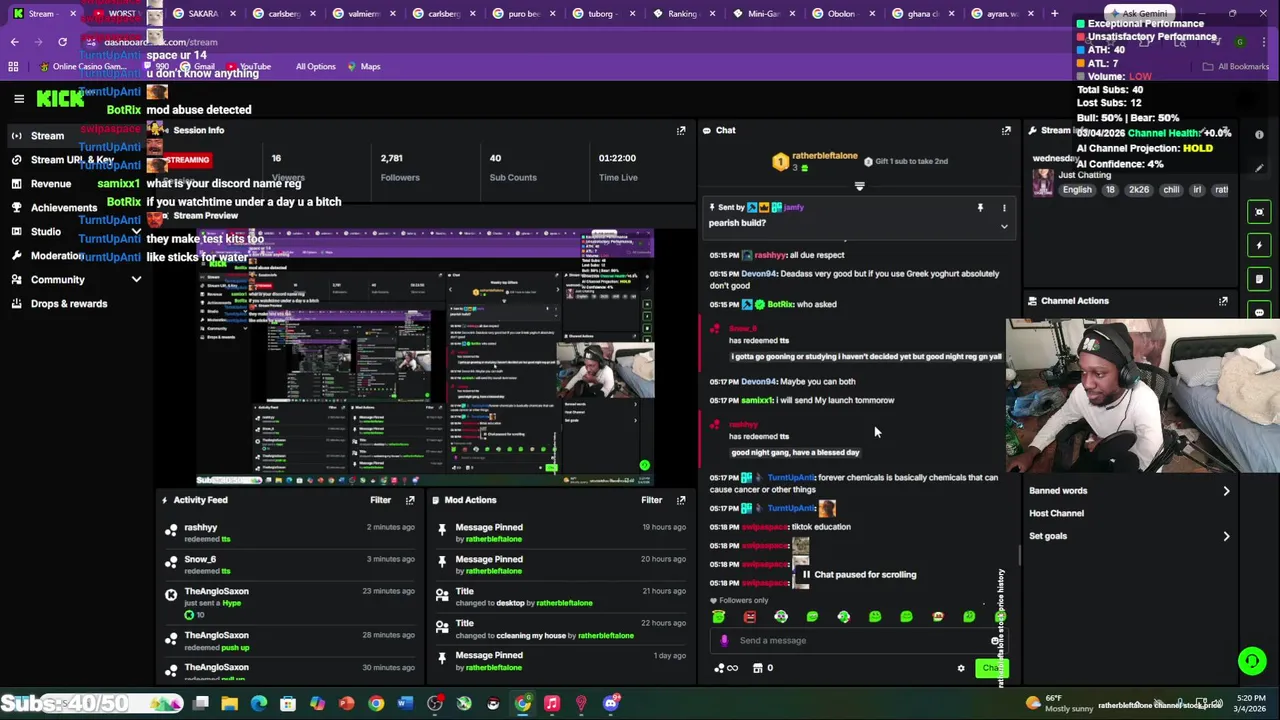1280x720 pixels.
Task: Open Discord from the taskbar
Action: [x=610, y=704]
